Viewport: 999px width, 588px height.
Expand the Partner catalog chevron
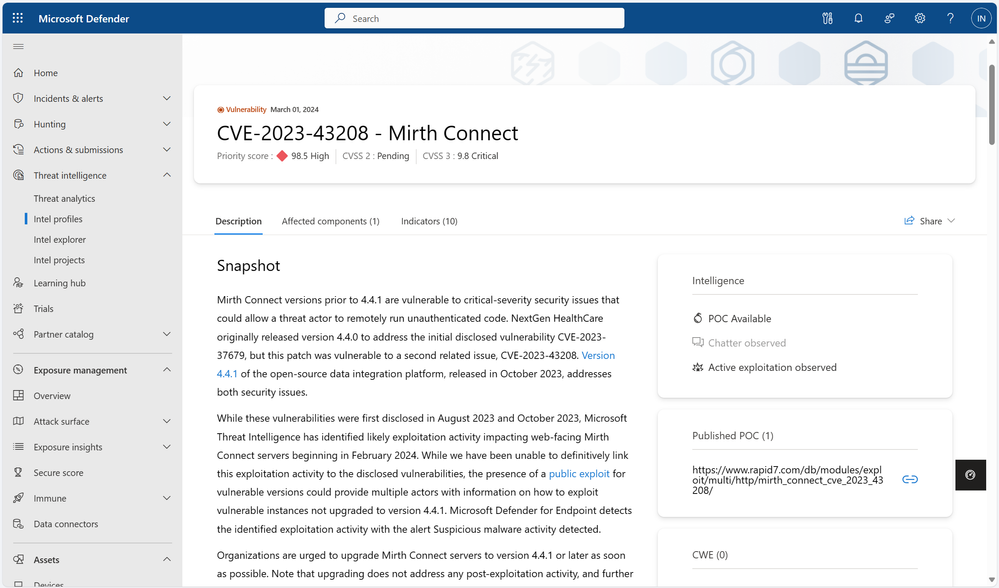(x=167, y=334)
